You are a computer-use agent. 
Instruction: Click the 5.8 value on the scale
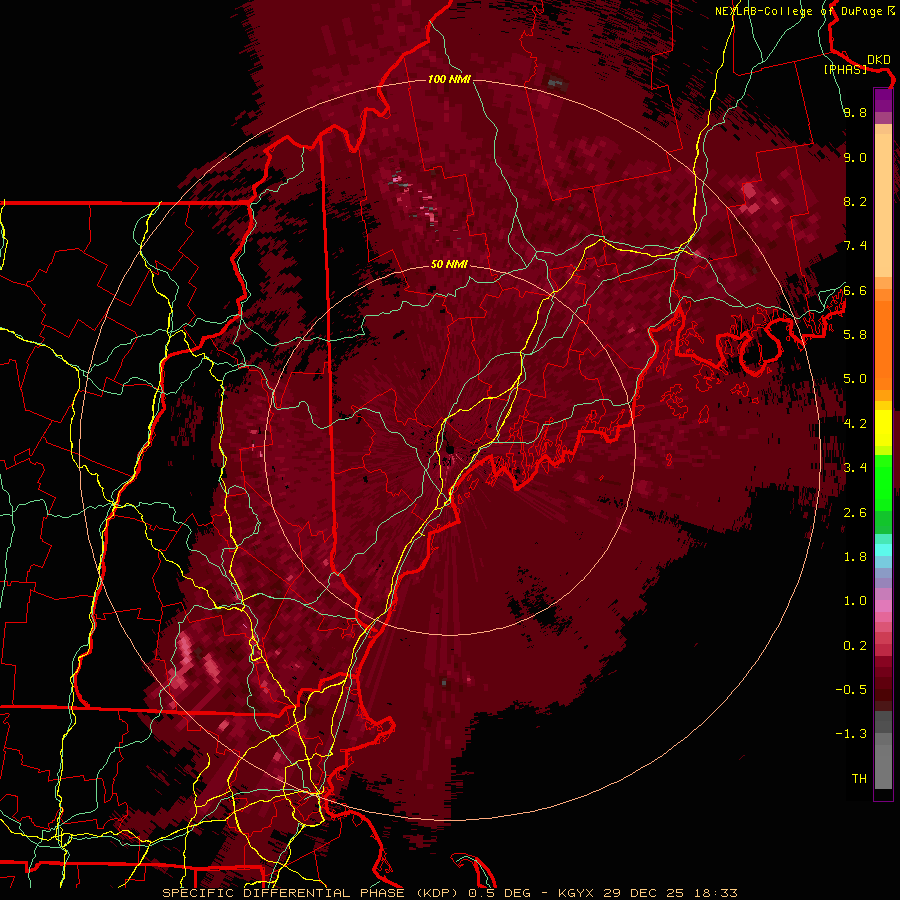pos(855,335)
